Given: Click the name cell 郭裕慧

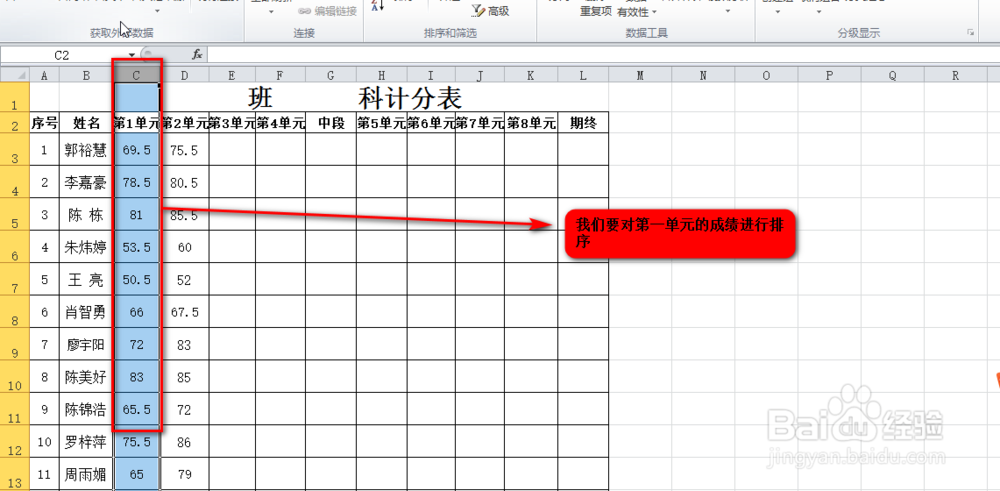Looking at the screenshot, I should 86,149.
